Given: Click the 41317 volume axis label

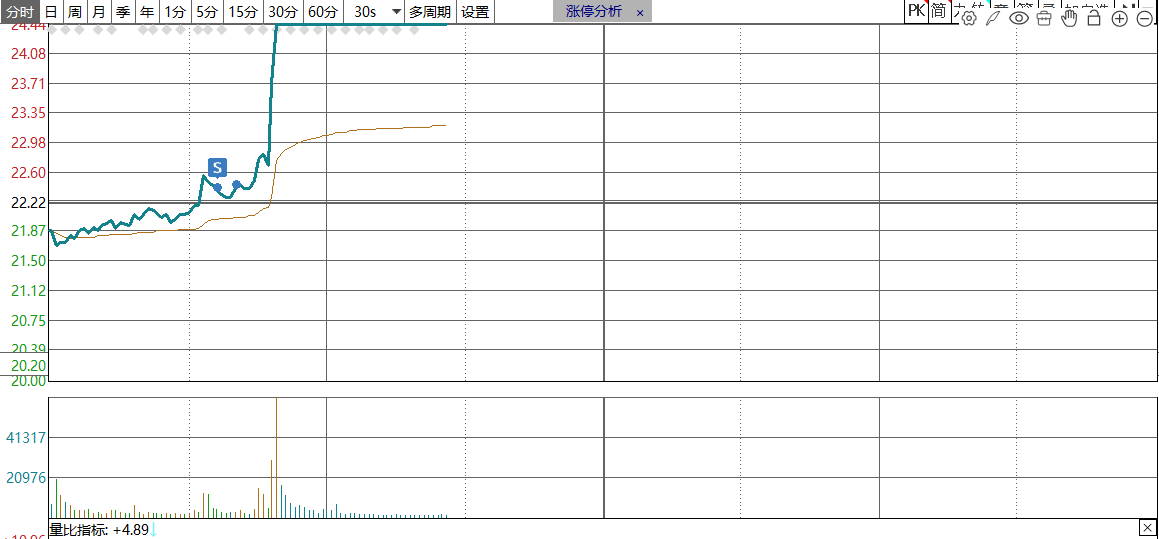Looking at the screenshot, I should pos(27,438).
